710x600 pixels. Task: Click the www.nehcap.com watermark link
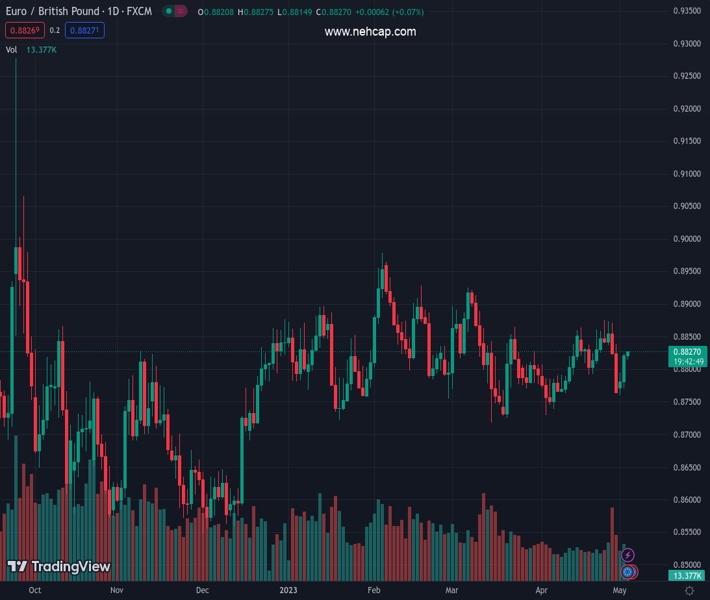click(x=370, y=32)
